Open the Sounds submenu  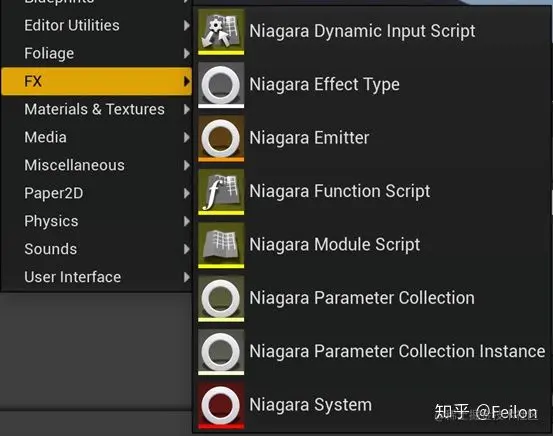coord(97,249)
